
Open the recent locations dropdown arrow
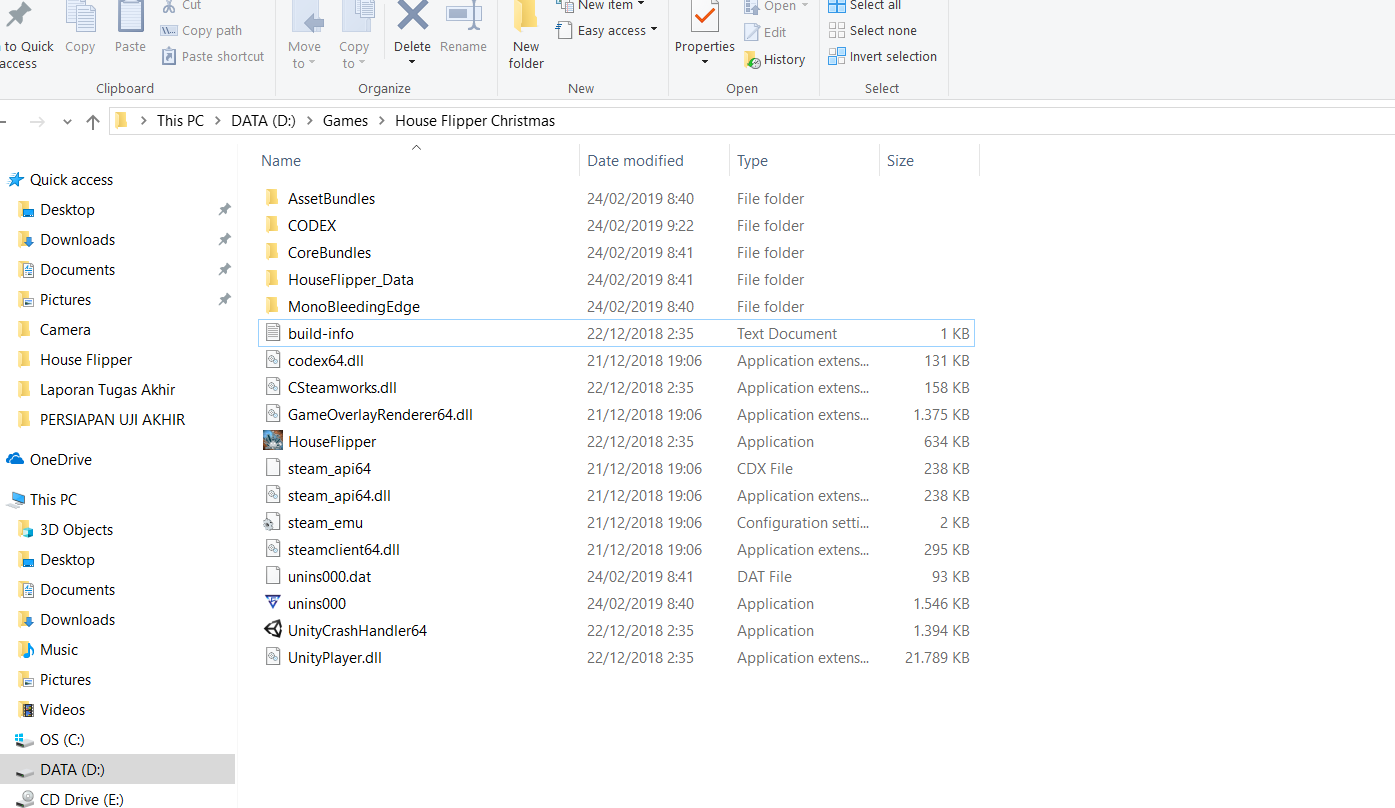tap(67, 121)
